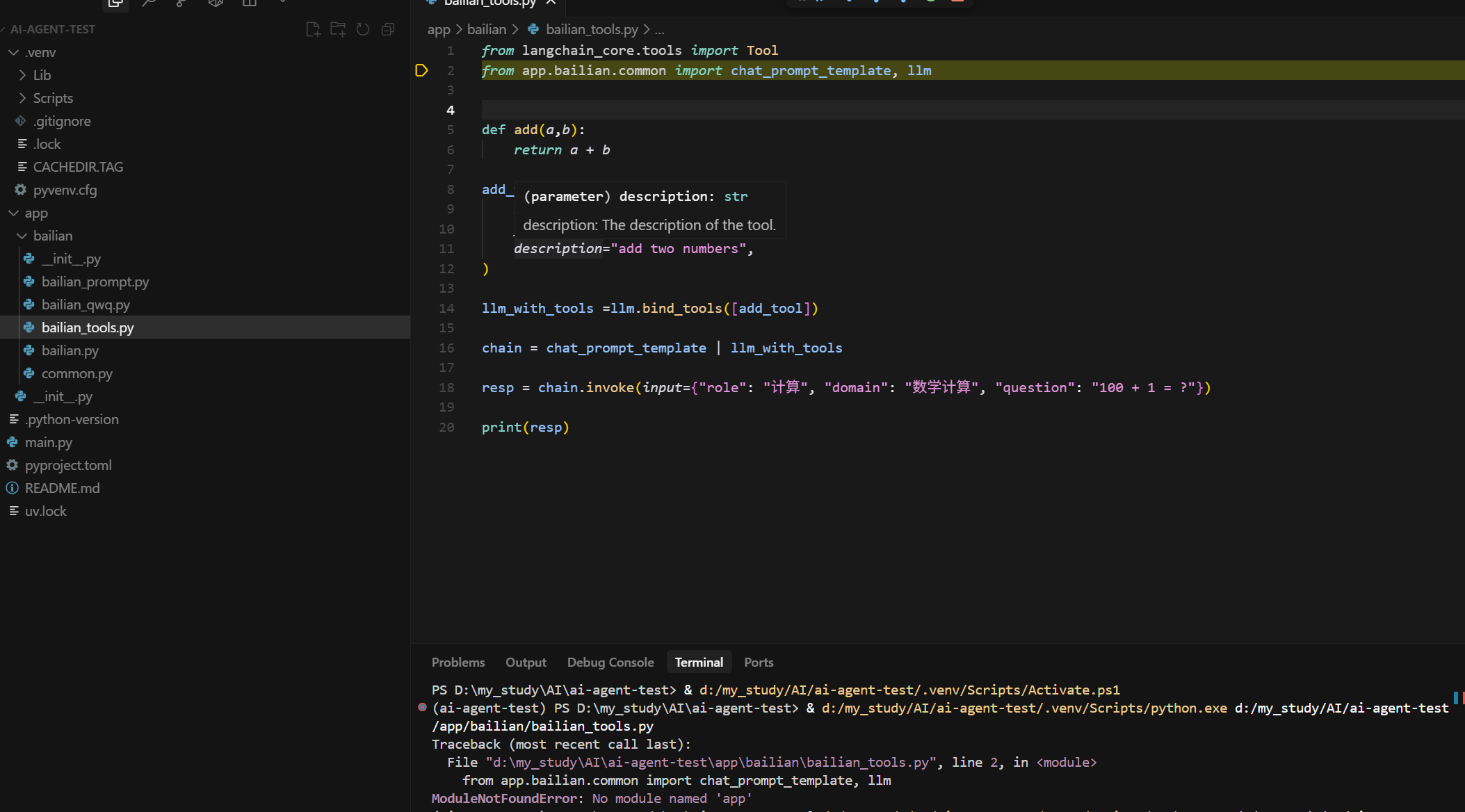The height and width of the screenshot is (812, 1465).
Task: Click the New Folder icon in explorer
Action: coord(338,29)
